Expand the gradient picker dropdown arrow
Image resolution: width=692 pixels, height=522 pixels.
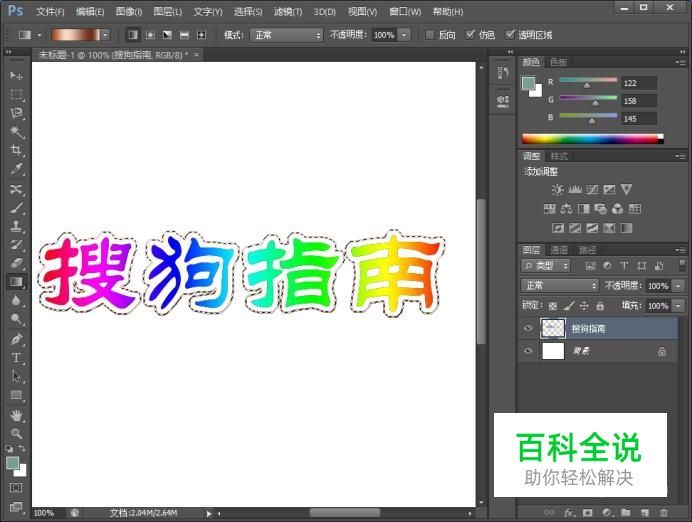click(105, 34)
